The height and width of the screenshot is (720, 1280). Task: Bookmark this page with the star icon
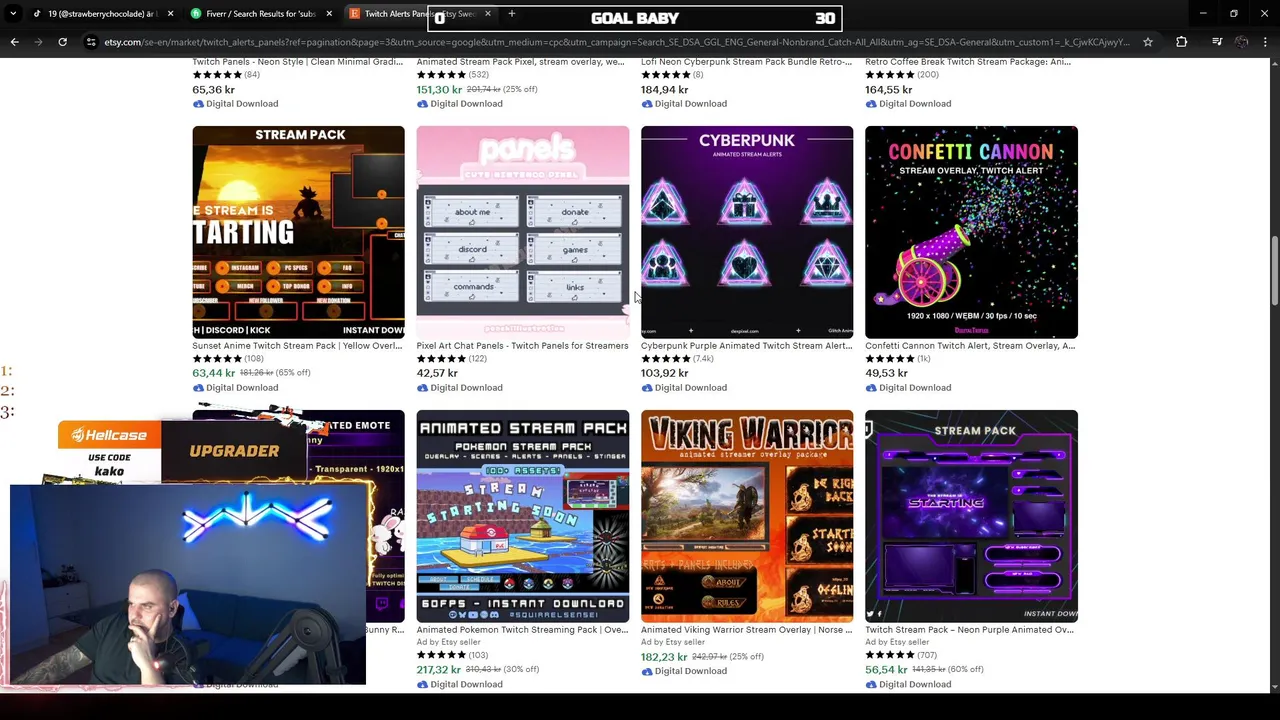coord(1148,42)
